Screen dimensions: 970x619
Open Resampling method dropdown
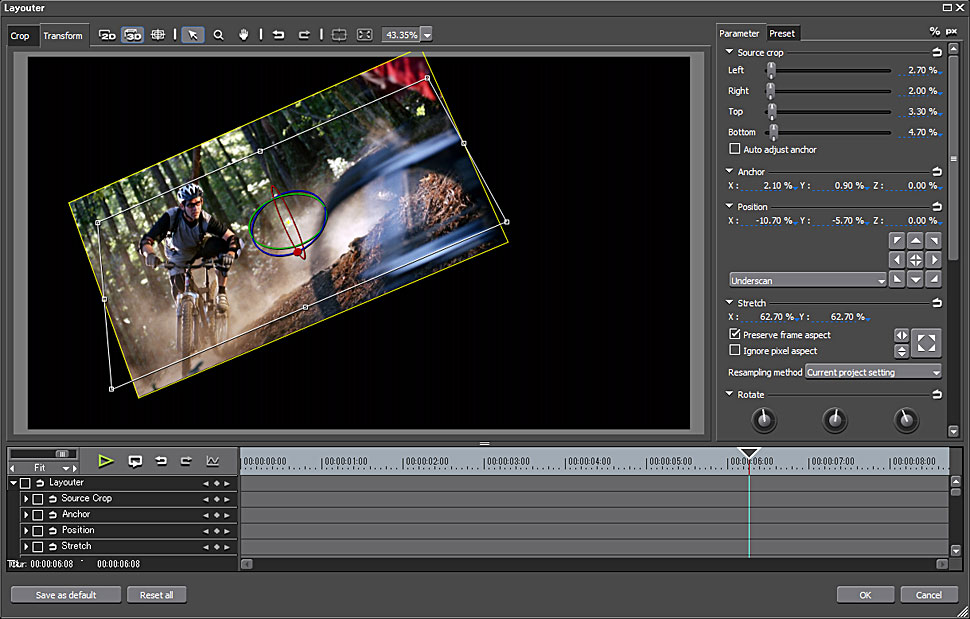[x=873, y=372]
